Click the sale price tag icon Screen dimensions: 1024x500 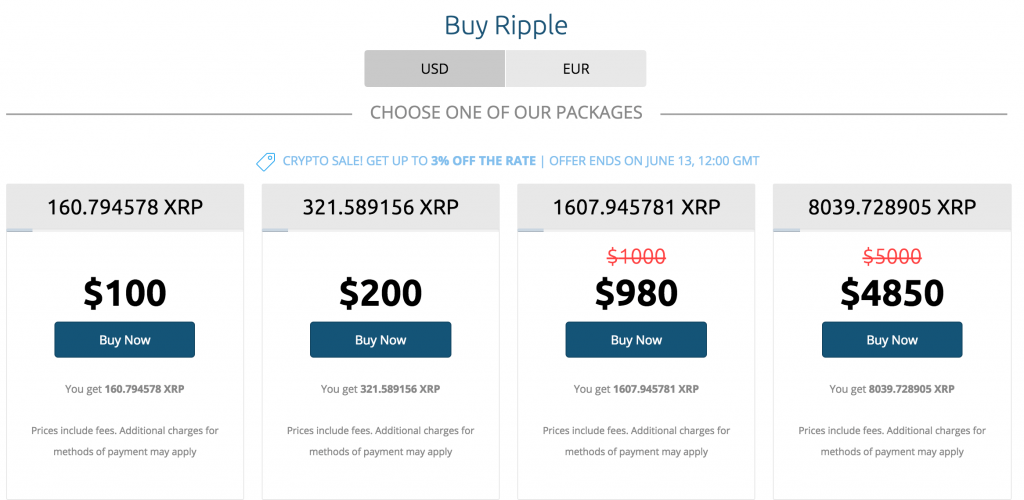pos(266,161)
